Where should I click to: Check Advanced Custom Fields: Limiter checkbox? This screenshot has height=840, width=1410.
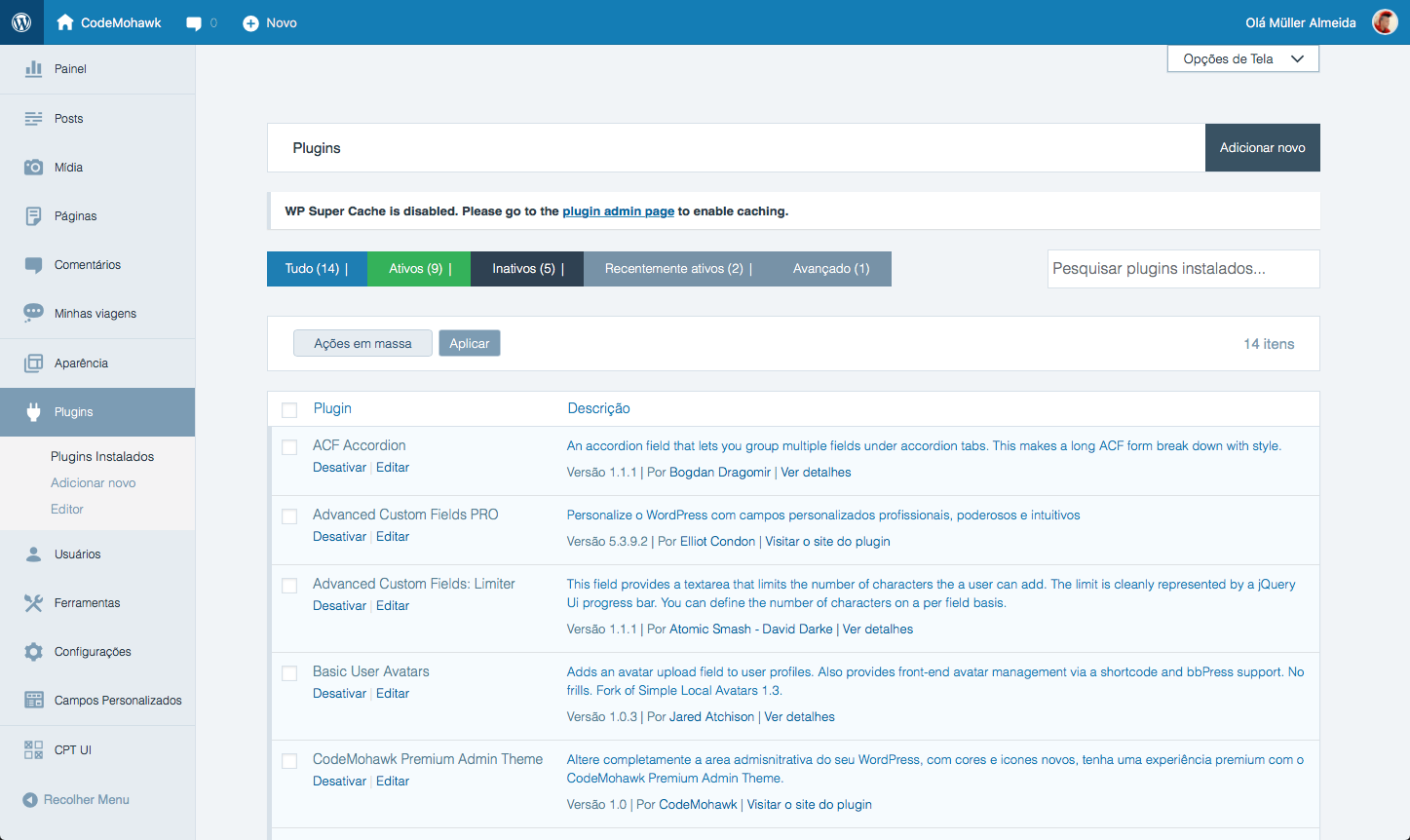pyautogui.click(x=289, y=586)
